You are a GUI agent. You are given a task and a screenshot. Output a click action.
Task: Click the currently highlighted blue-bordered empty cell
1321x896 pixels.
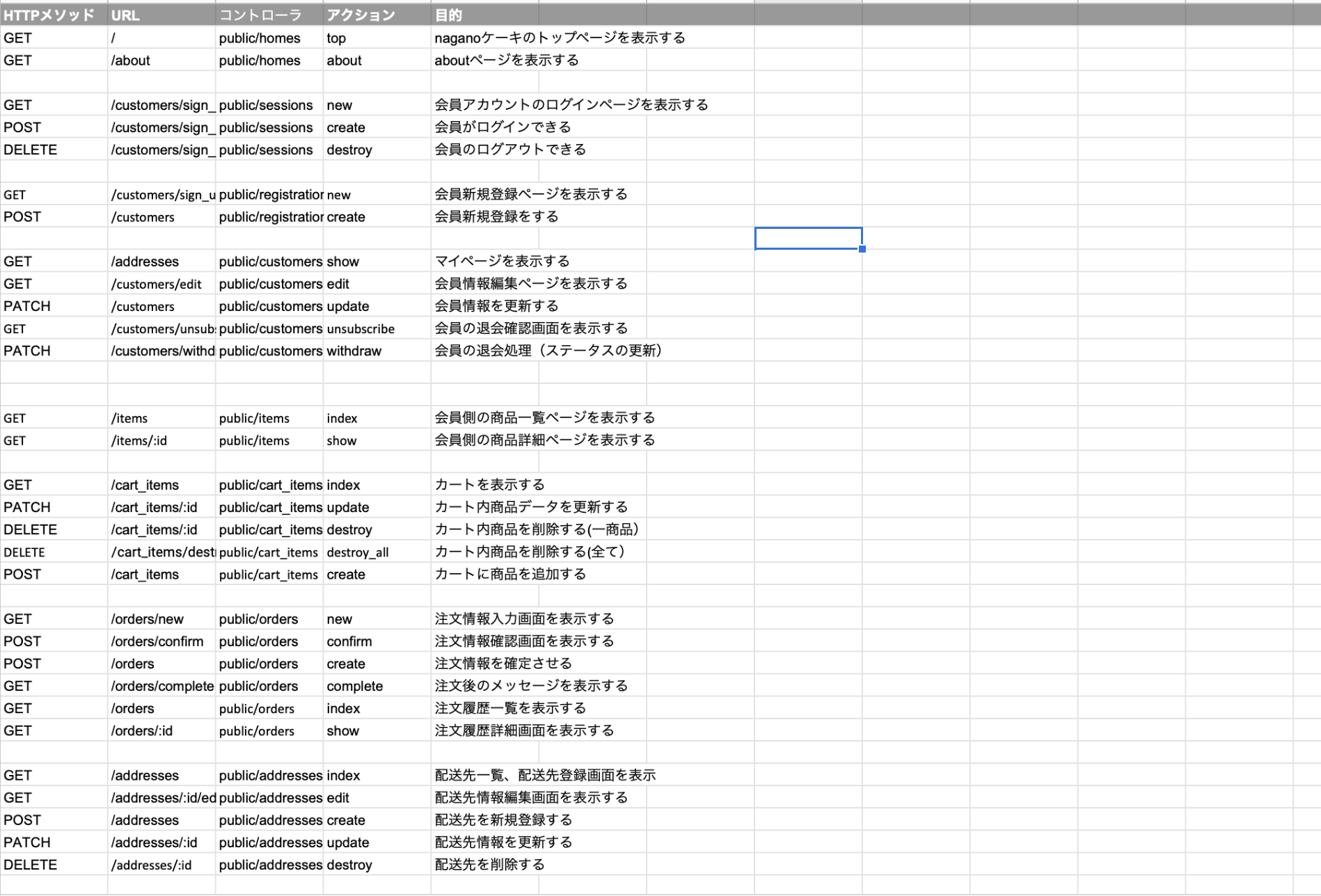point(808,238)
